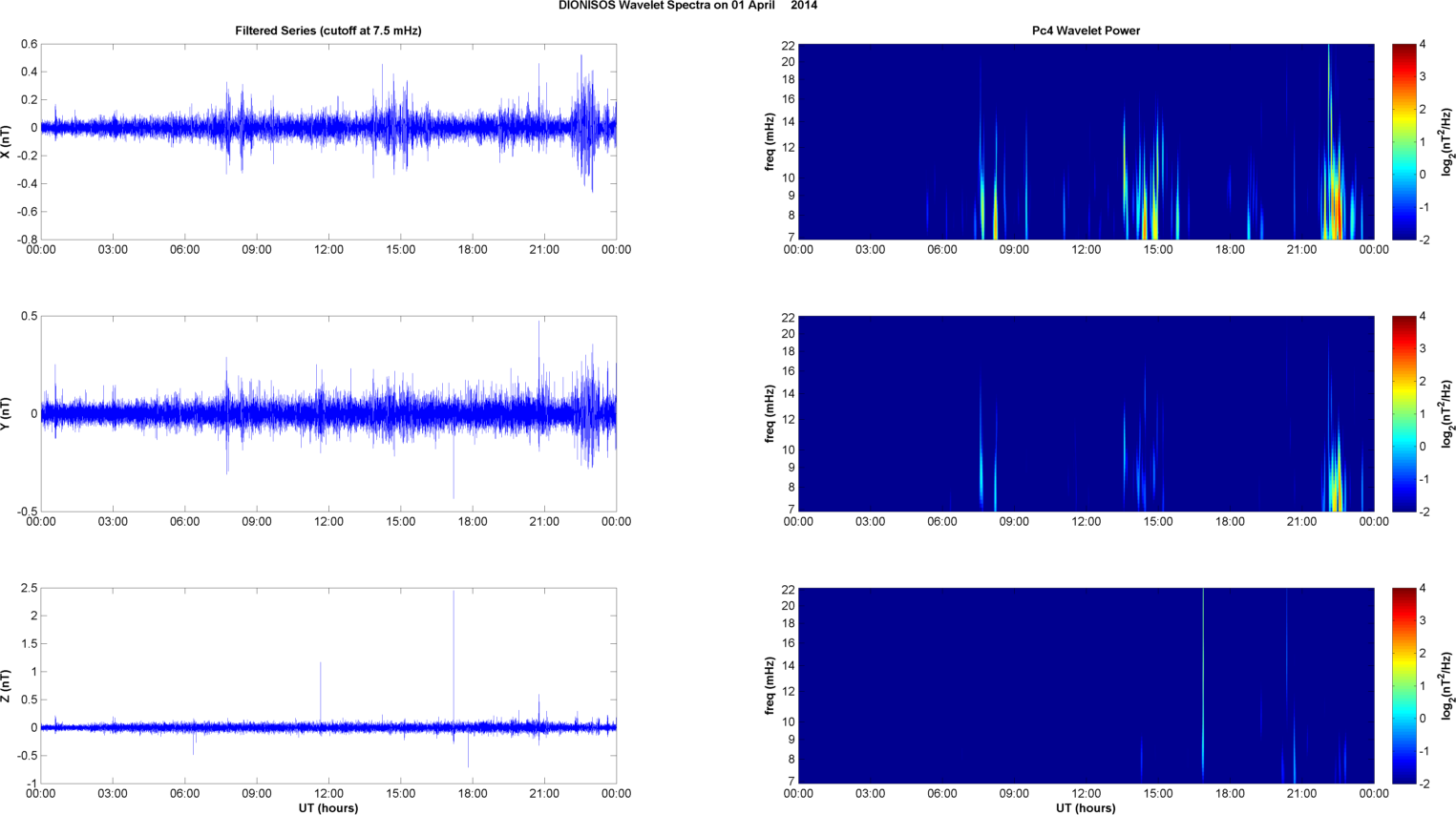Click the Y-component Pc4 wavelet spectrogram
Viewport: 1456px width, 815px height.
[x=1086, y=413]
